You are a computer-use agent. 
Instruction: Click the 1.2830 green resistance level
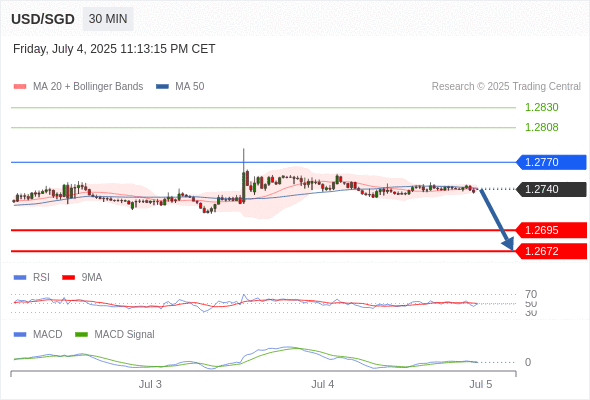[x=542, y=107]
